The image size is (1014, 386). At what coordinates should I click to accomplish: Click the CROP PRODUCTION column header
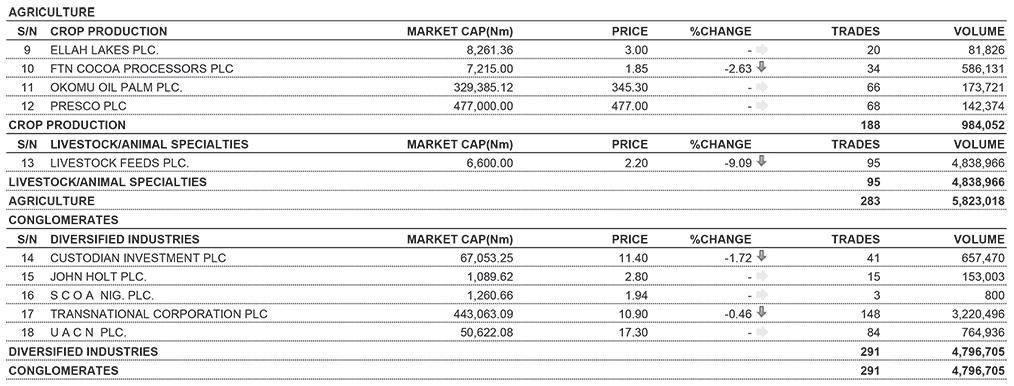tap(109, 31)
